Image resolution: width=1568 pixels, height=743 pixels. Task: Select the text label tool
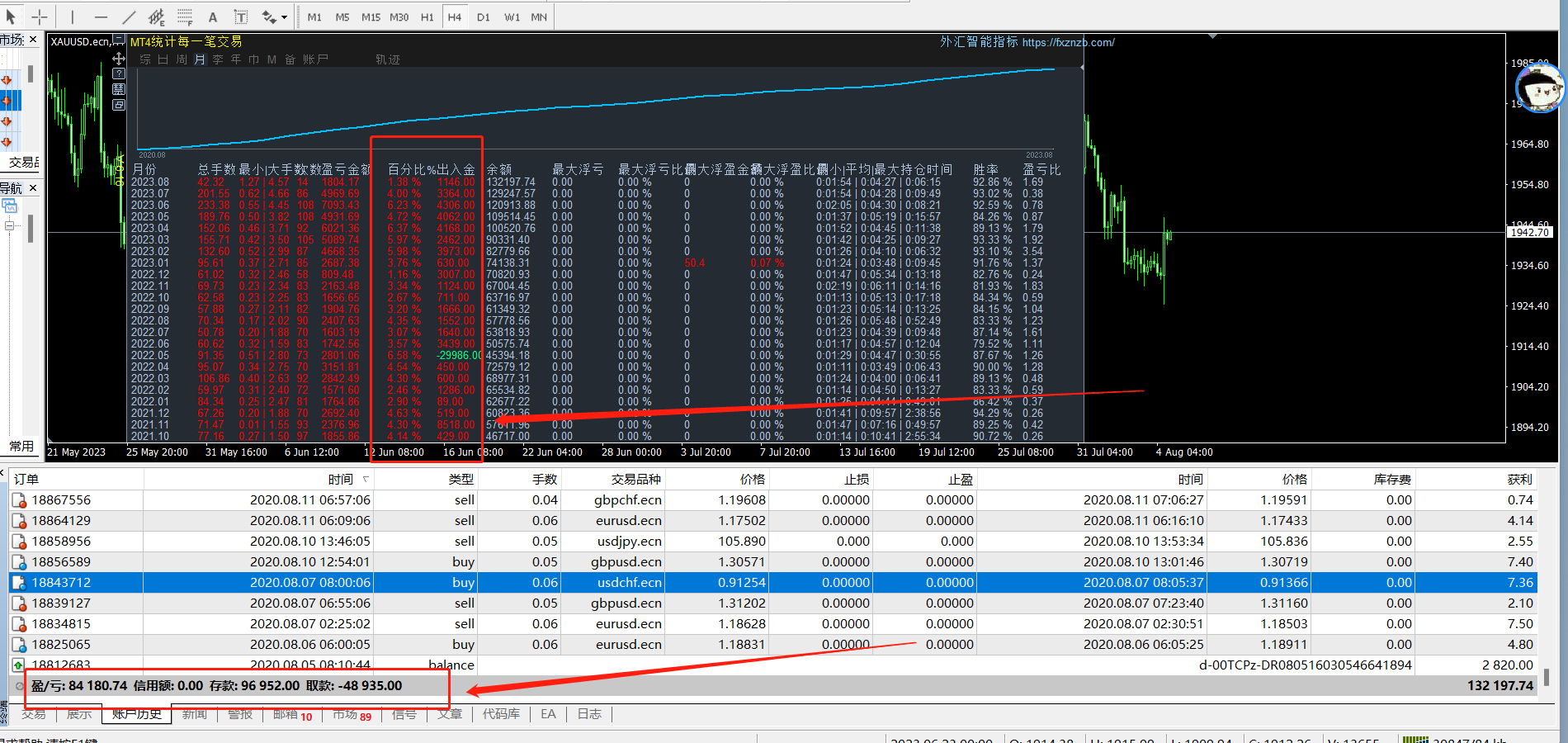coord(241,17)
